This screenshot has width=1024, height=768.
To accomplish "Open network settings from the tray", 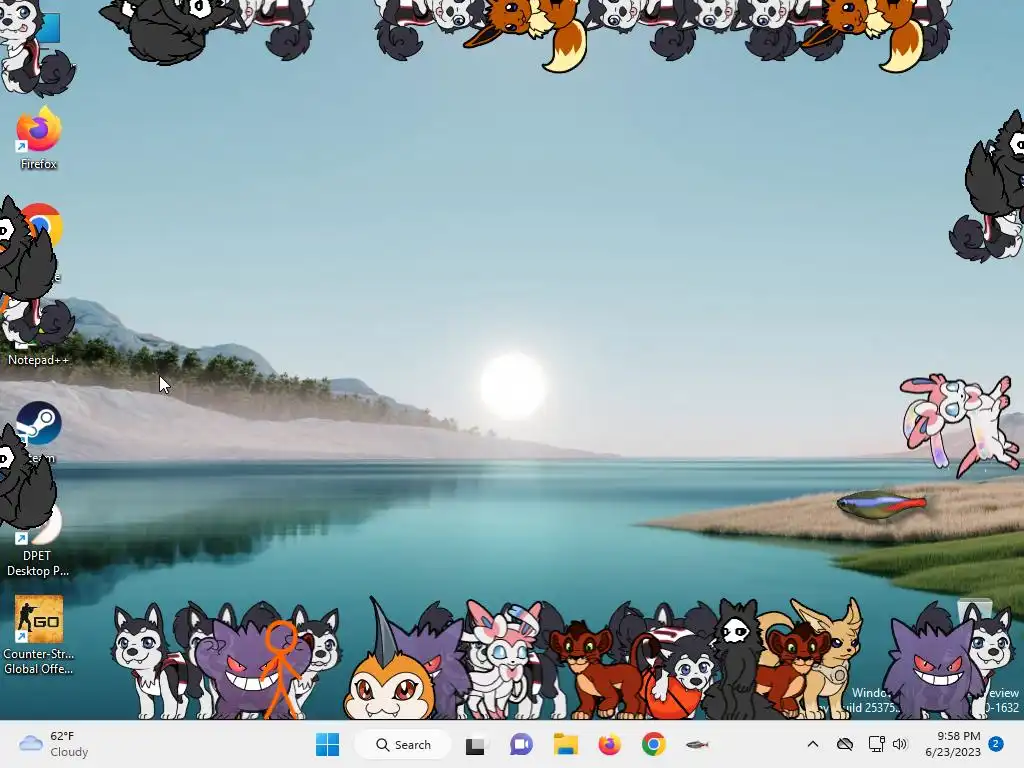I will point(876,744).
